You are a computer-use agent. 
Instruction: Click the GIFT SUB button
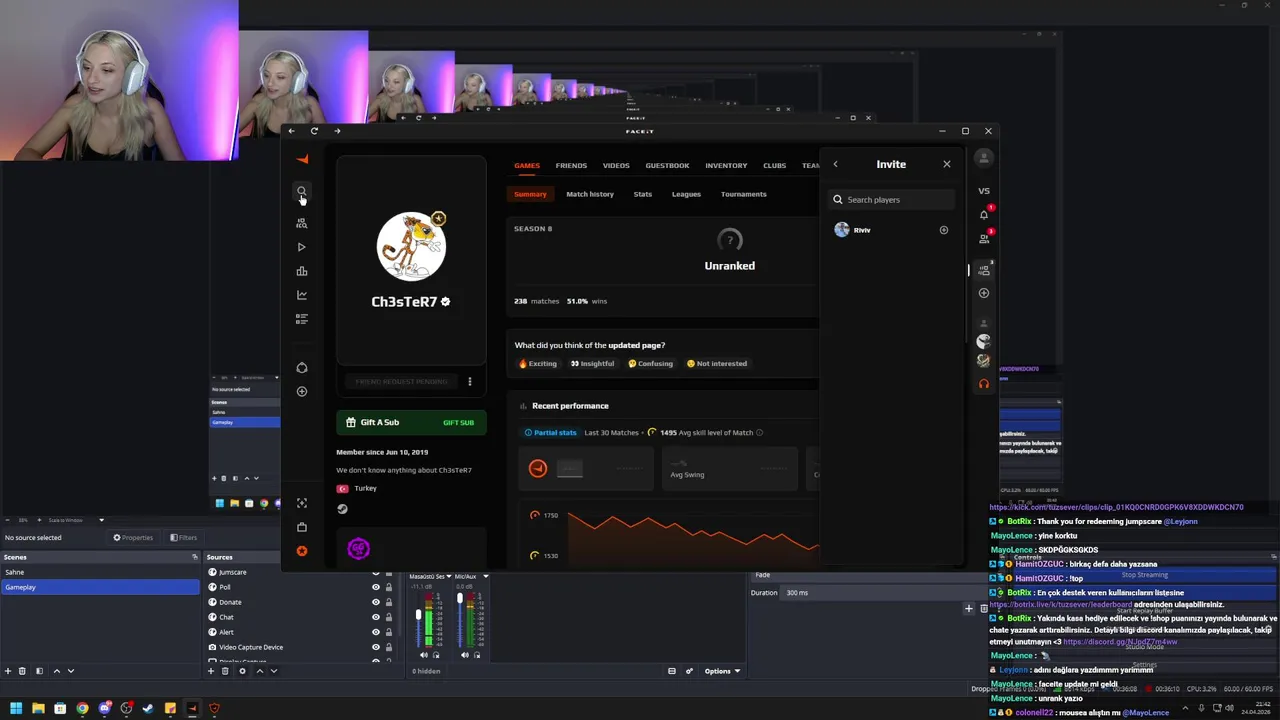pos(458,423)
